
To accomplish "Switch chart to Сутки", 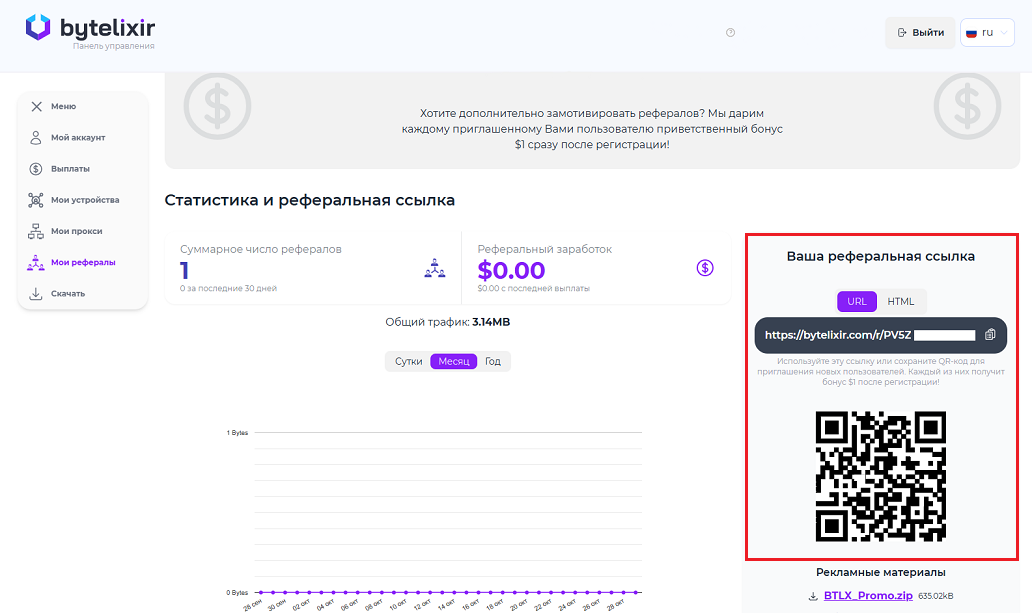I will (x=408, y=361).
